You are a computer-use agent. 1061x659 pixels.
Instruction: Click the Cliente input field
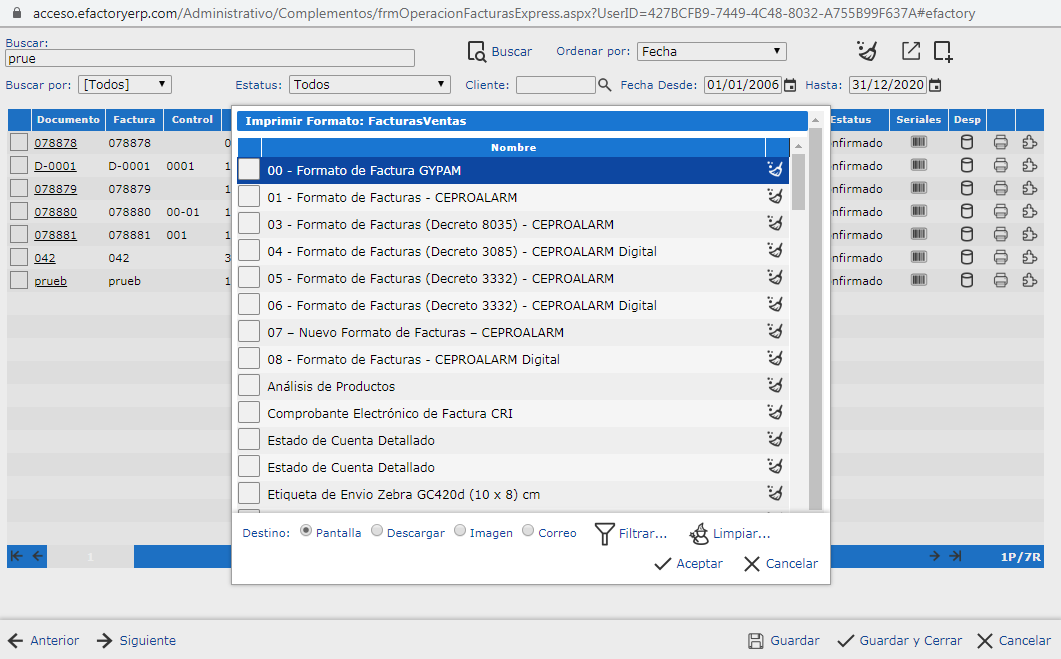(556, 85)
